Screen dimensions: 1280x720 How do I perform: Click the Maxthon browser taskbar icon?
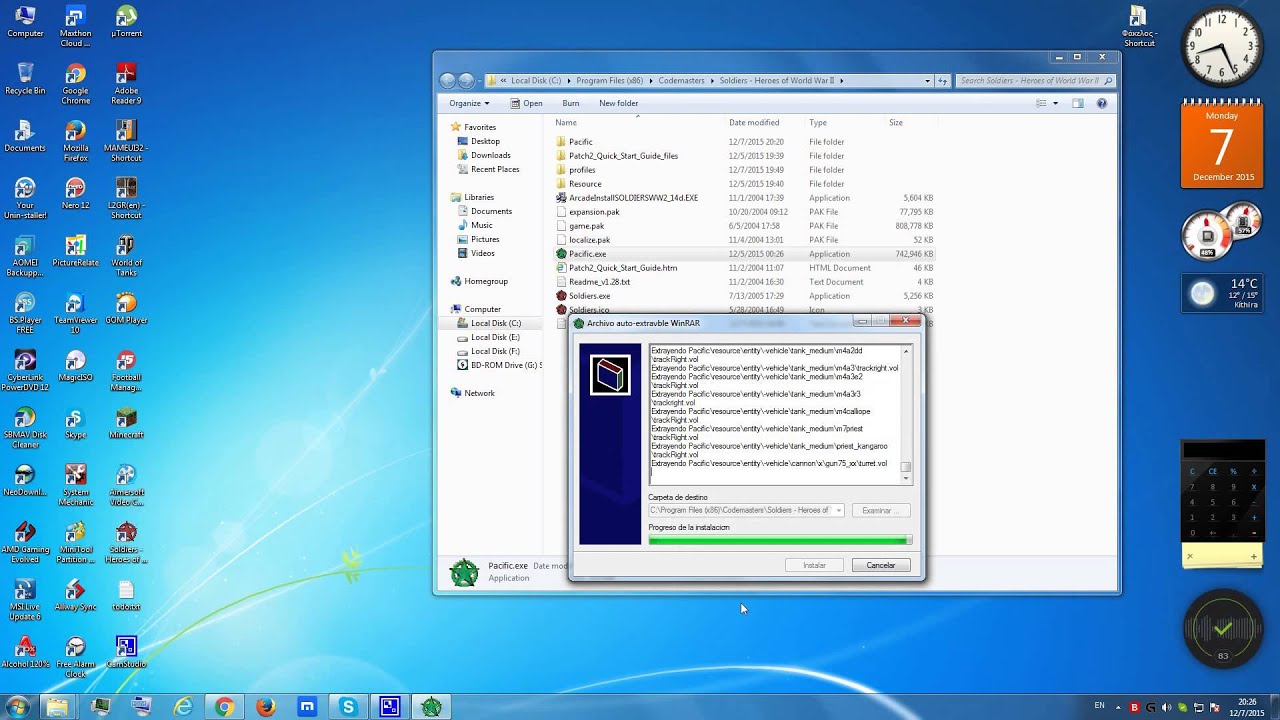[x=307, y=707]
